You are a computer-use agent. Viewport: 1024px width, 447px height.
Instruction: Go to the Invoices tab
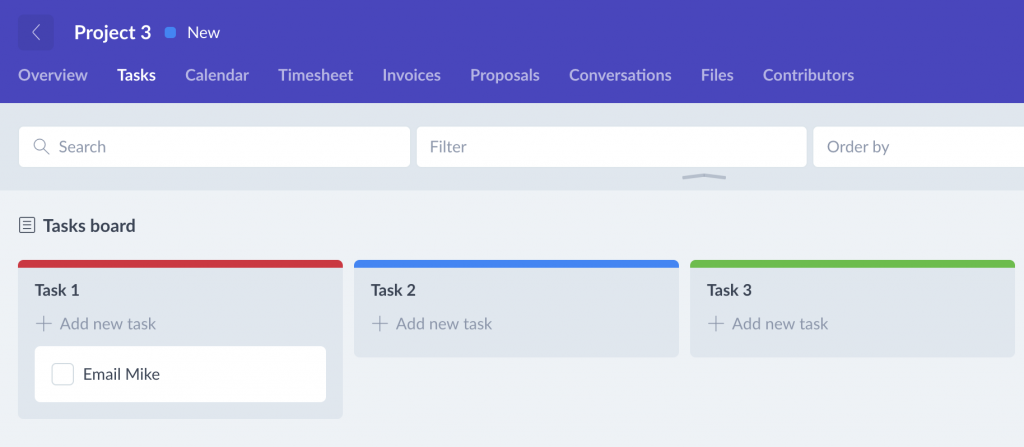(x=411, y=75)
